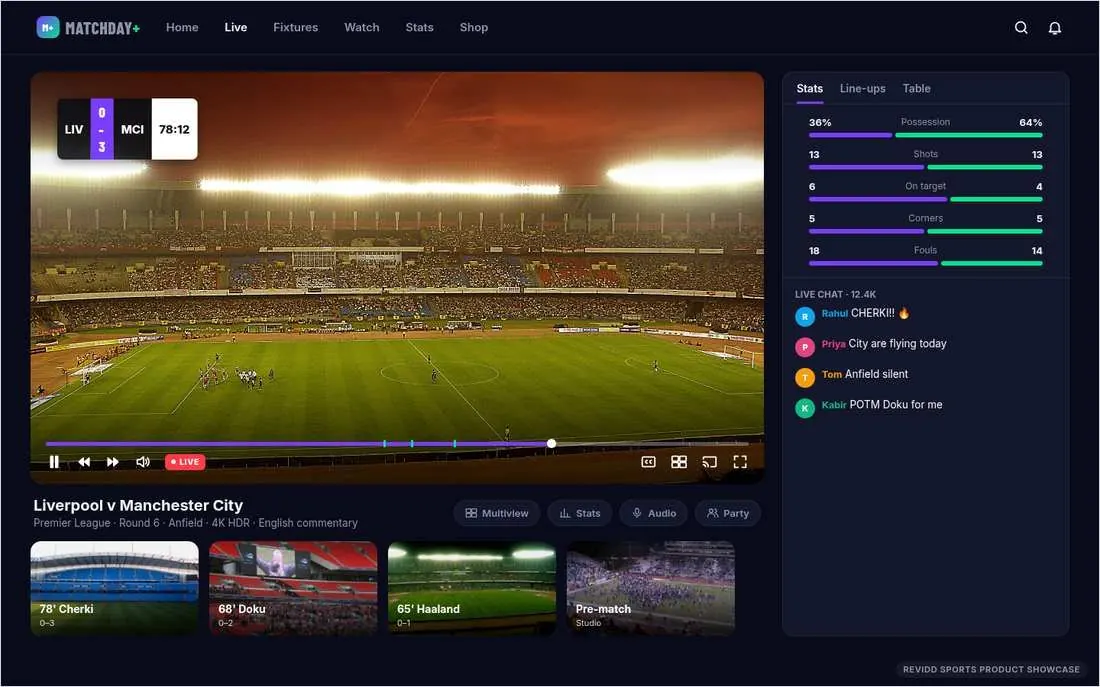
Task: Click the 78:12 match clock
Action: (x=174, y=129)
